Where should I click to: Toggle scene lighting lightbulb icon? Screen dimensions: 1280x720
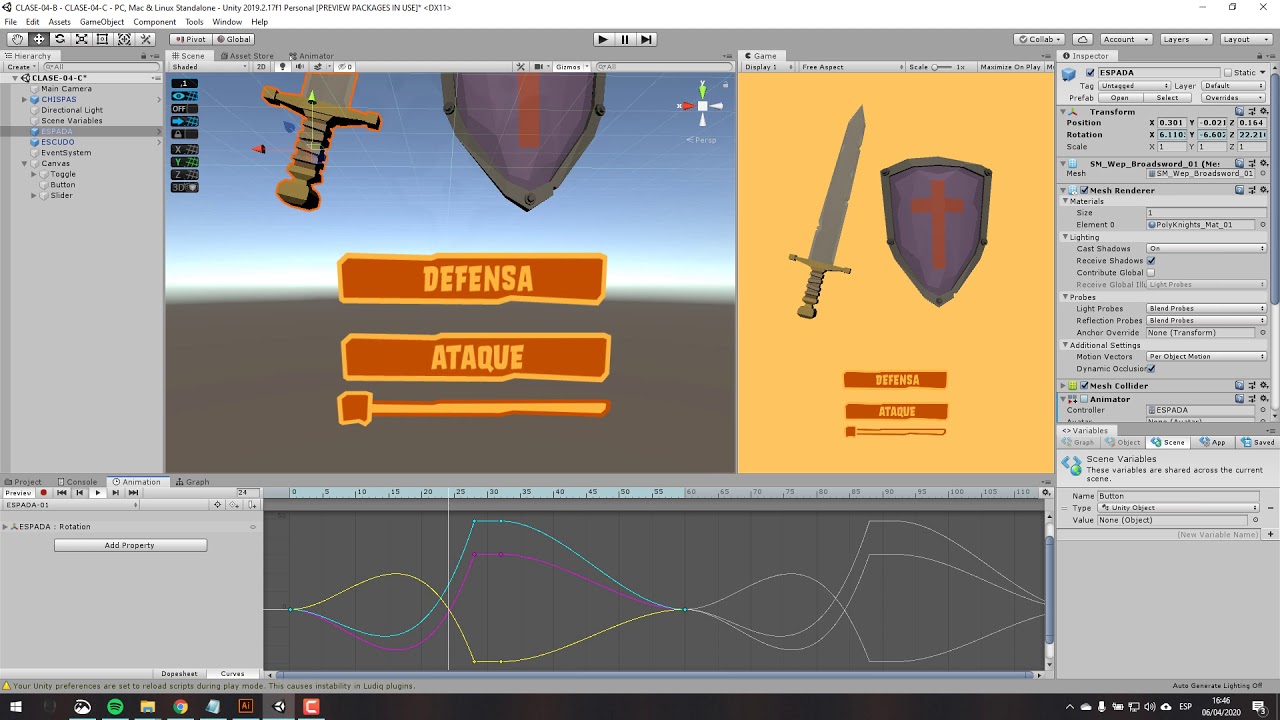coord(282,67)
